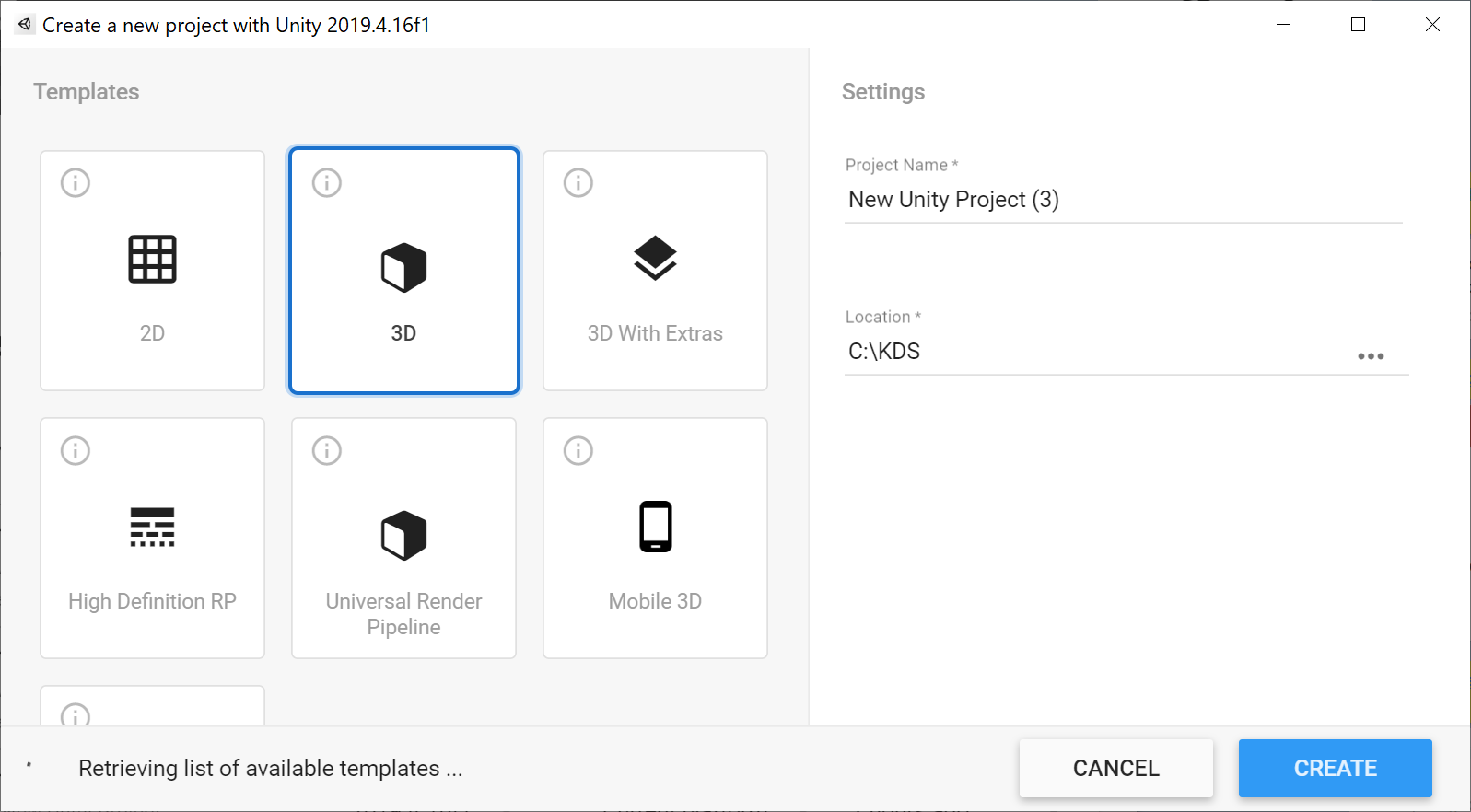
Task: Click the 3D template cube icon
Action: point(403,268)
